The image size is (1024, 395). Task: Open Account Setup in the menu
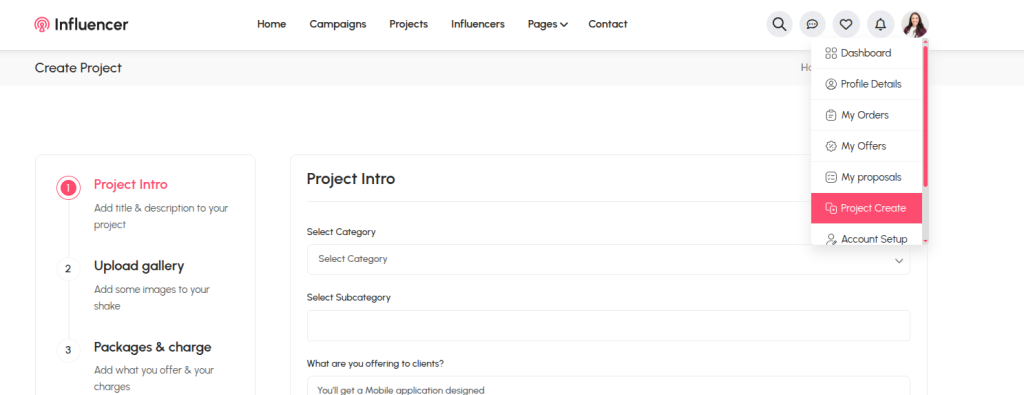coord(866,239)
